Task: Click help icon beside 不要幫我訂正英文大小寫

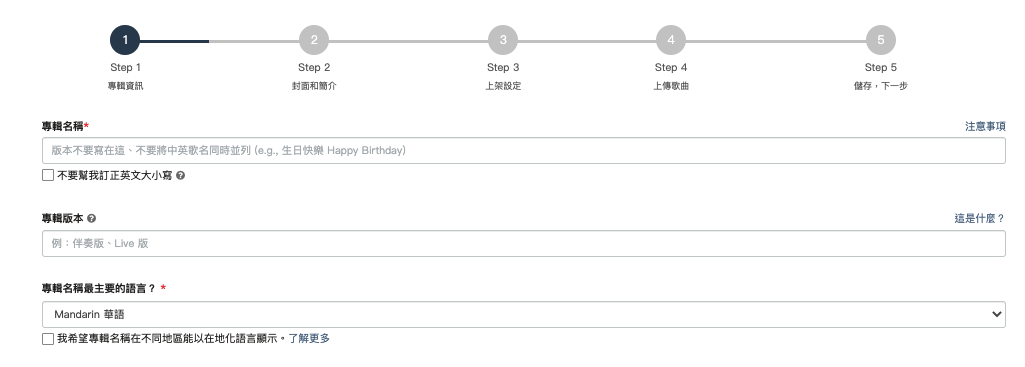Action: (180, 175)
